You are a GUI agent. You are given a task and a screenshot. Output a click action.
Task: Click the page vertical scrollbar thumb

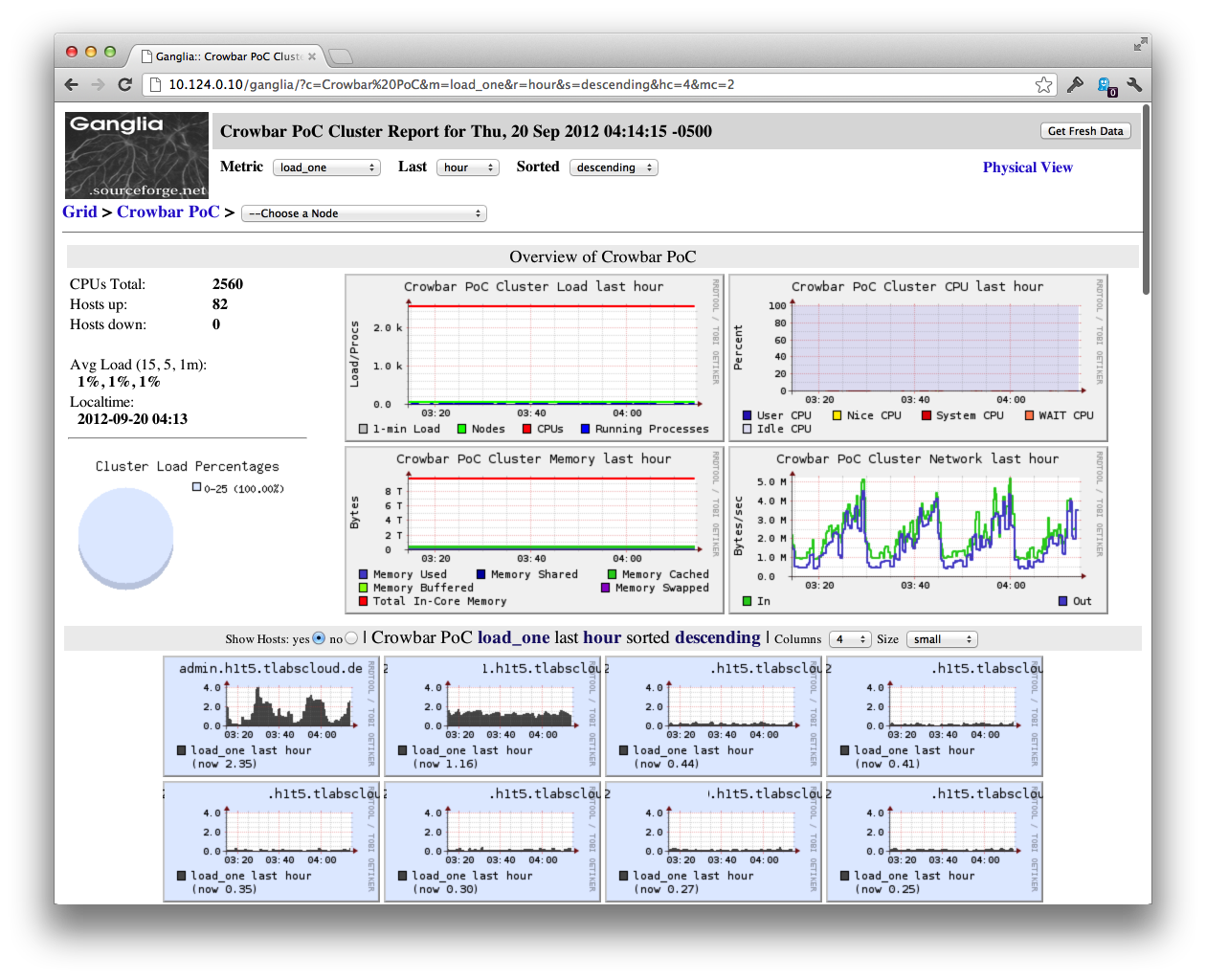point(1146,199)
